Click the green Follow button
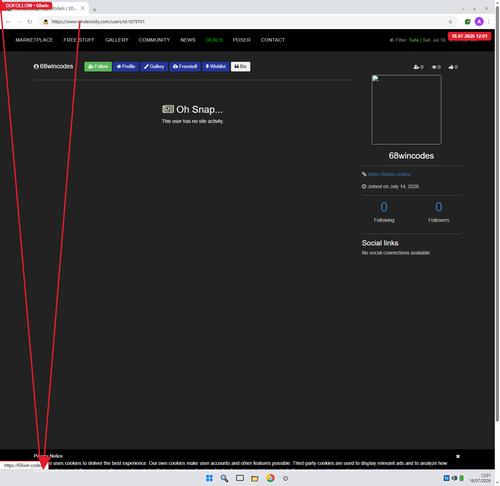This screenshot has height=486, width=500. pyautogui.click(x=98, y=67)
